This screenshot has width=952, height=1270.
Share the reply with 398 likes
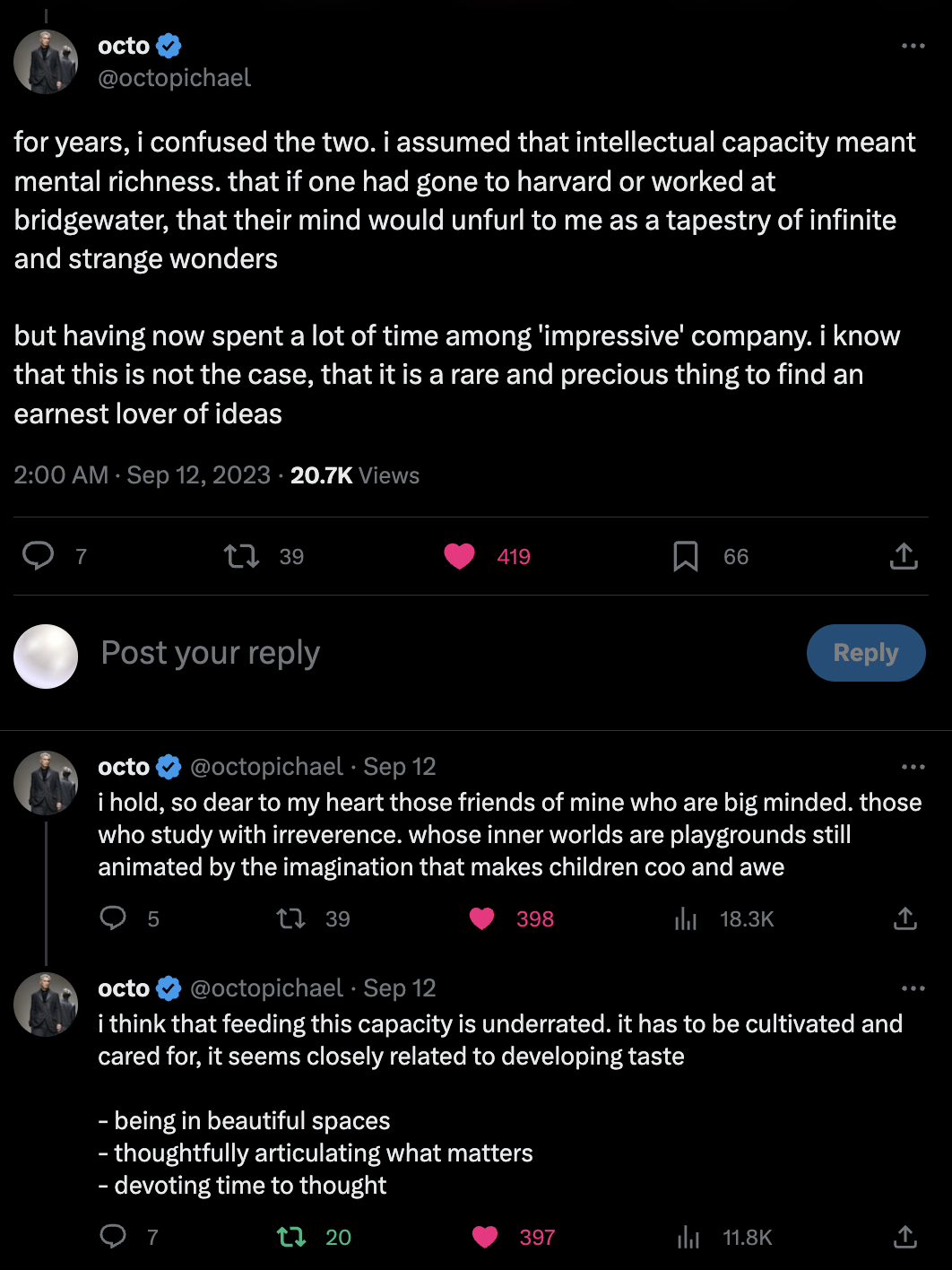905,918
